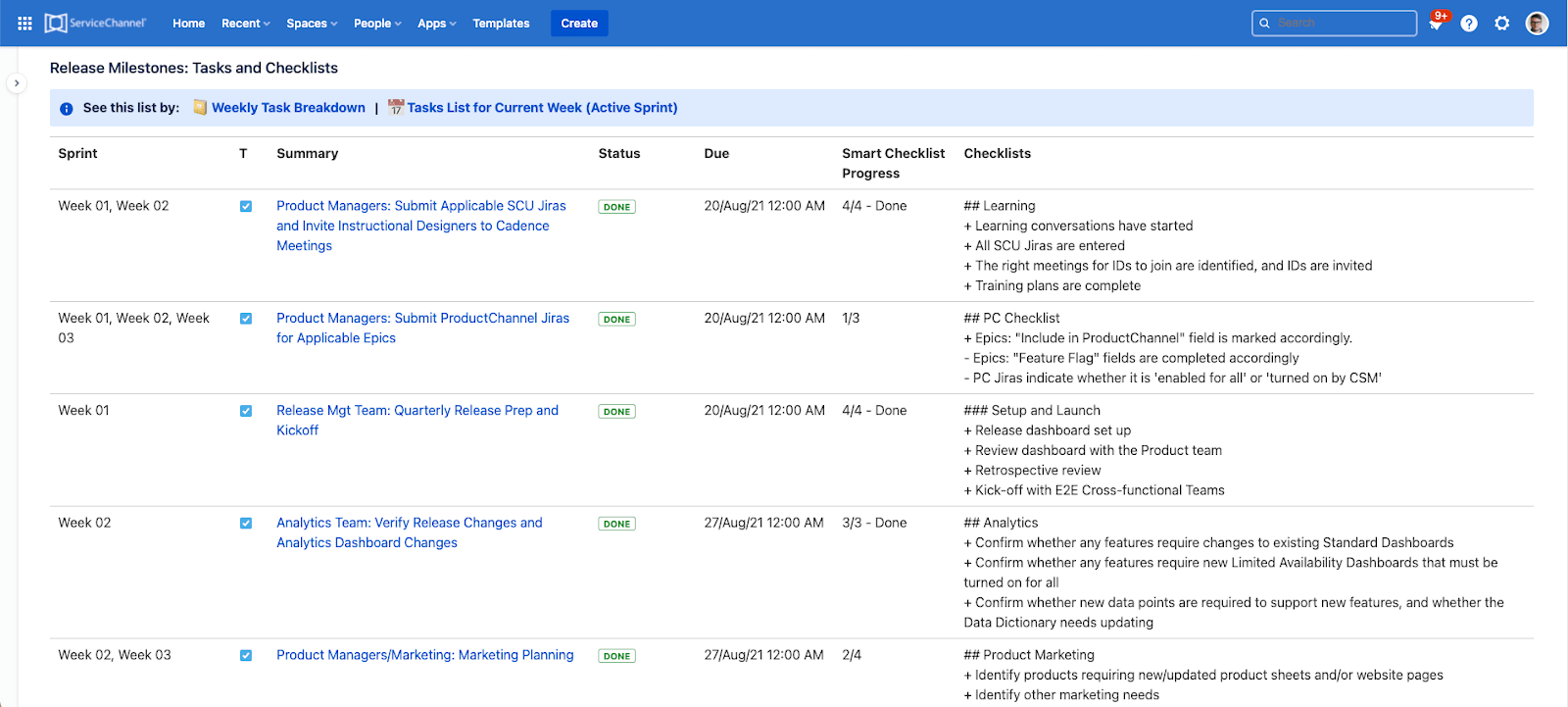Open the Templates menu item
Viewport: 1568px width, 707px height.
(501, 24)
